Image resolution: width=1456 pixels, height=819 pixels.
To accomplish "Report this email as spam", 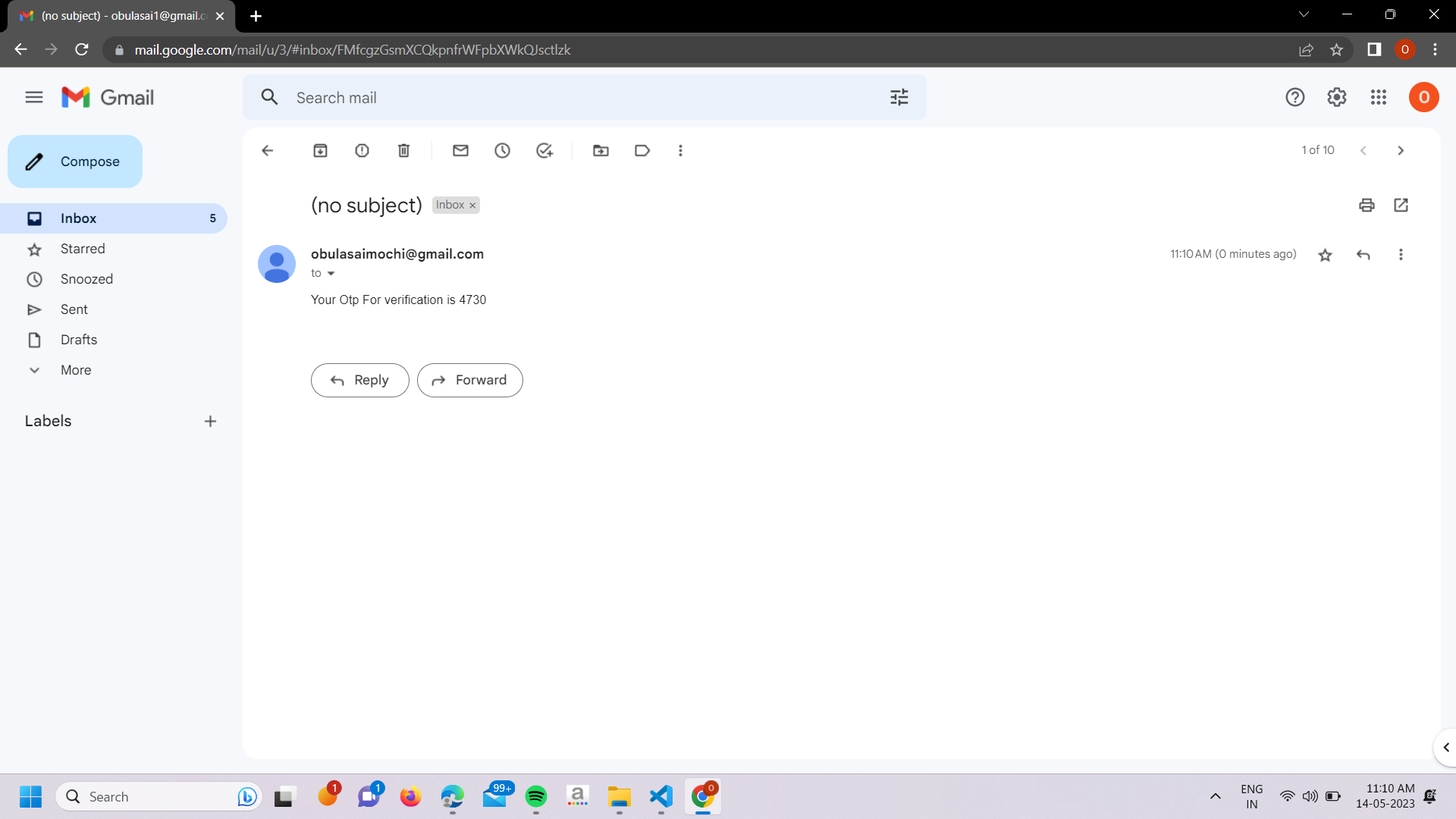I will click(x=362, y=150).
